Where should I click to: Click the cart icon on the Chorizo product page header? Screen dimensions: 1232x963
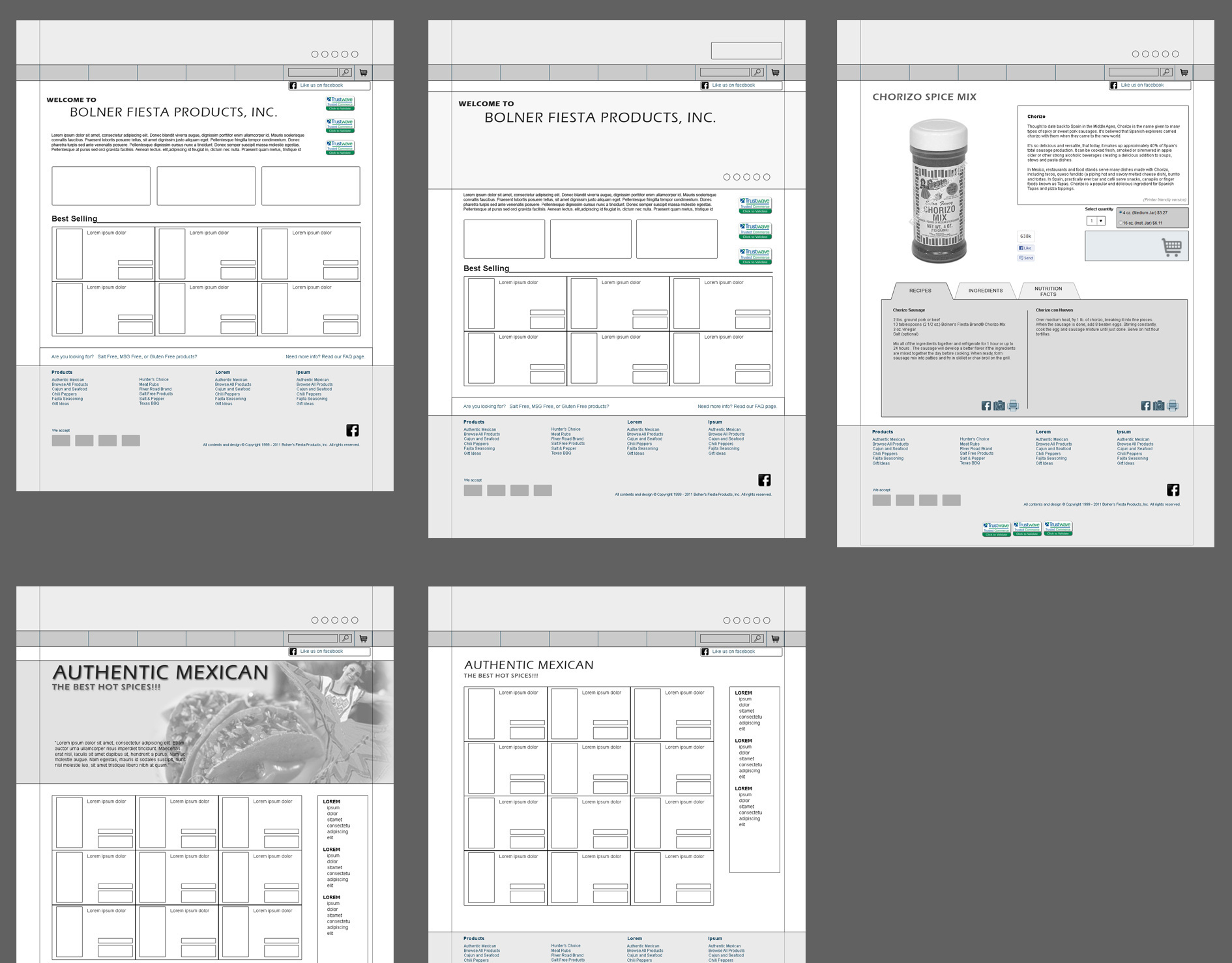pos(1184,72)
